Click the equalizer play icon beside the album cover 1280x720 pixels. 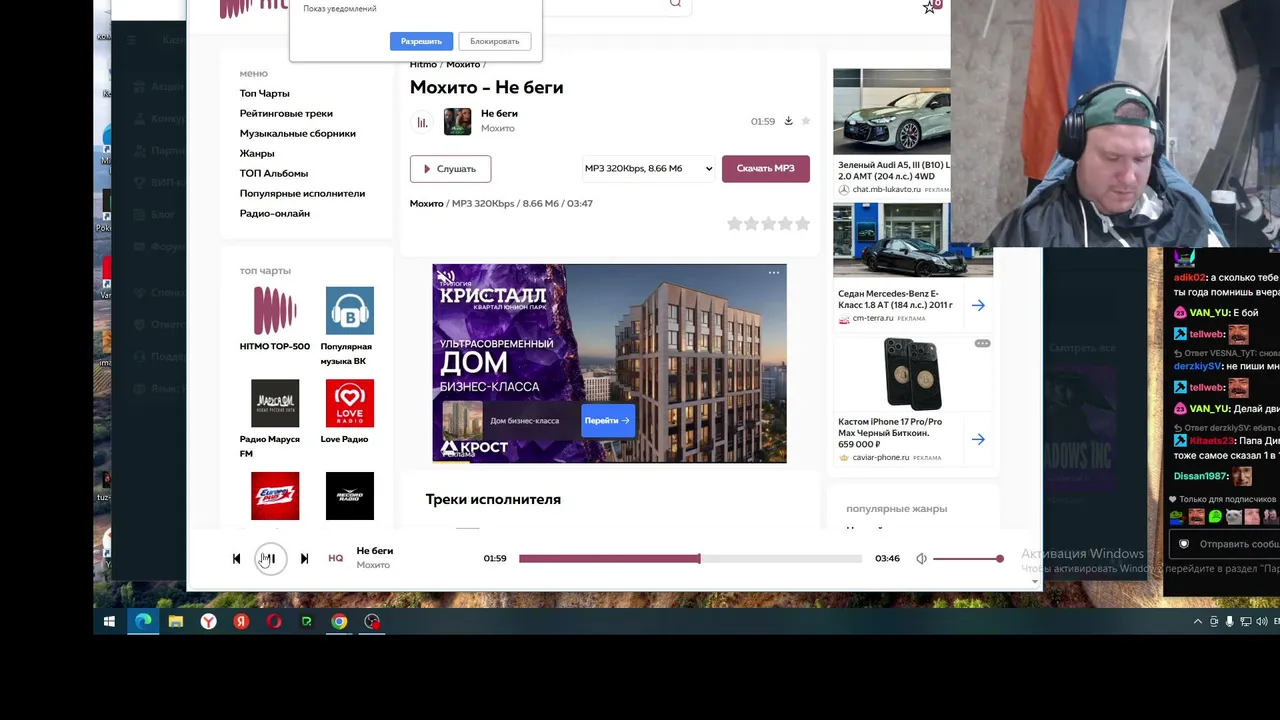(422, 123)
